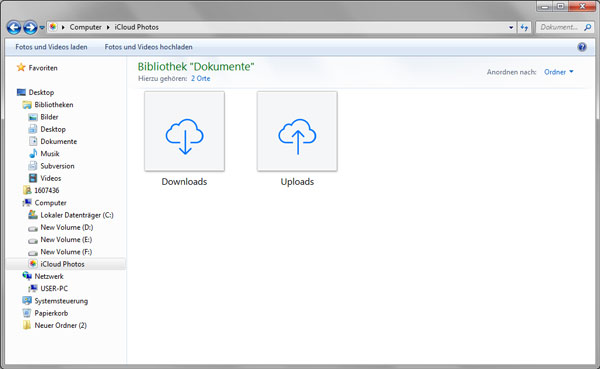Open the Downloads cloud folder thumbnail

[184, 131]
